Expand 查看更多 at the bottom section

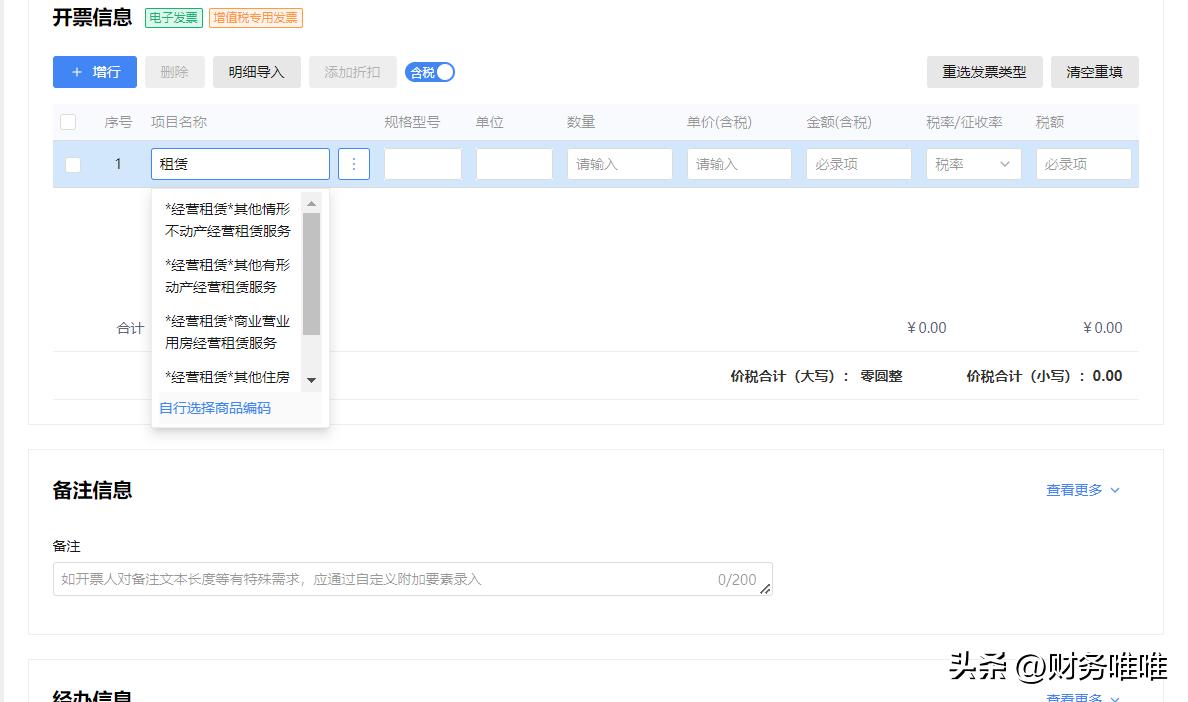pos(1083,697)
